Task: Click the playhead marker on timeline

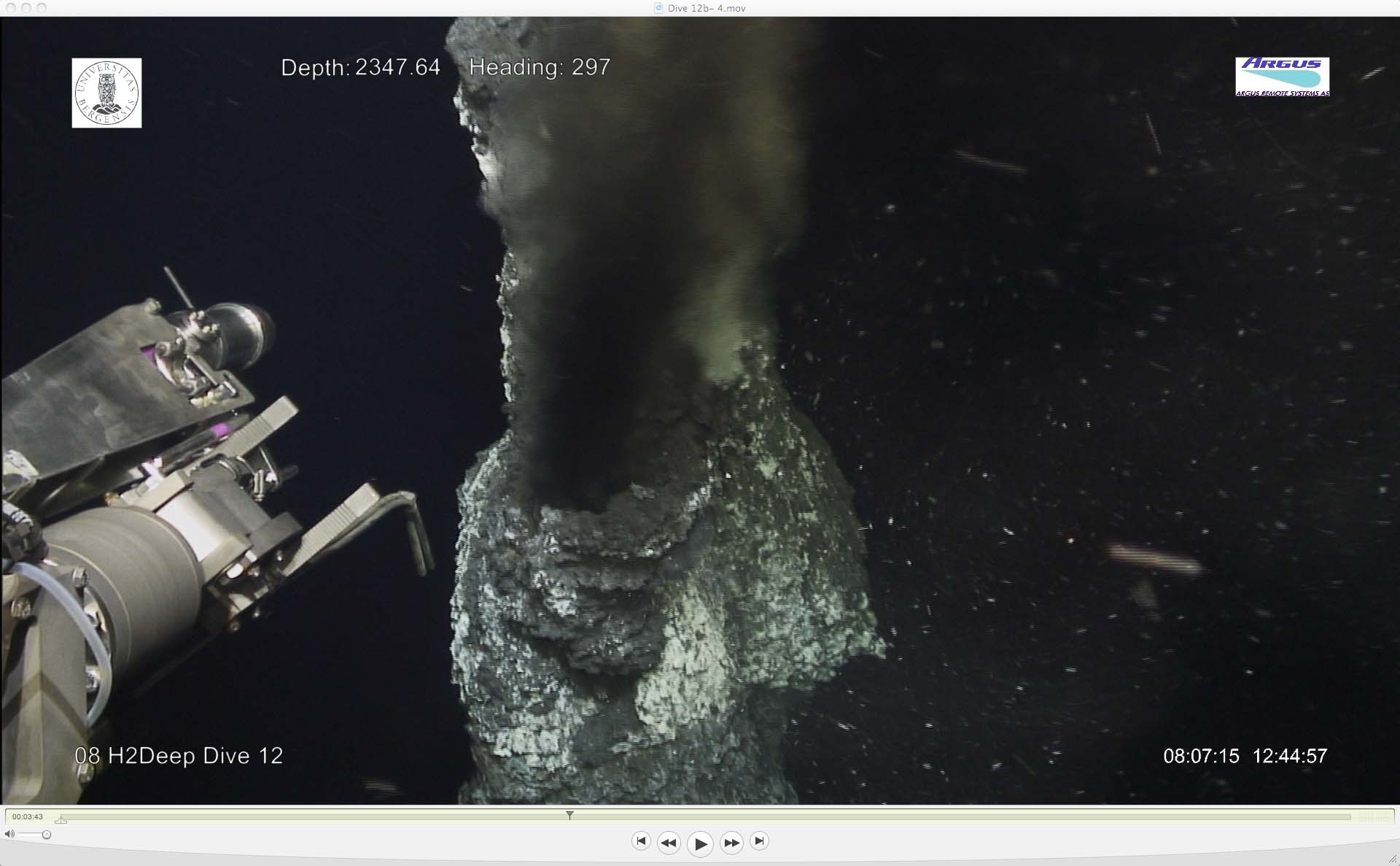Action: 569,814
